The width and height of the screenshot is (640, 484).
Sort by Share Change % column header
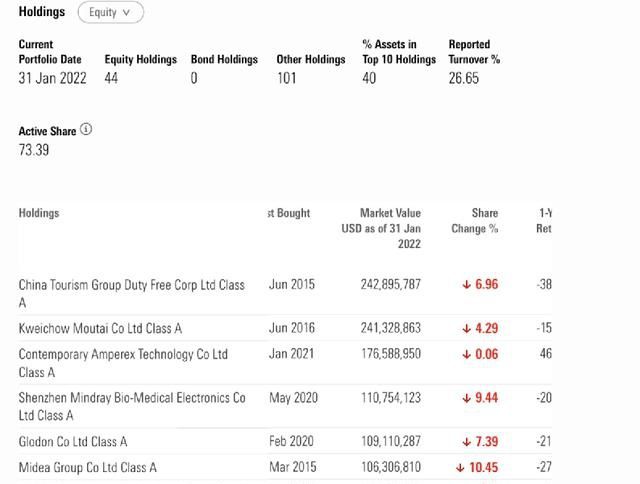click(x=475, y=220)
